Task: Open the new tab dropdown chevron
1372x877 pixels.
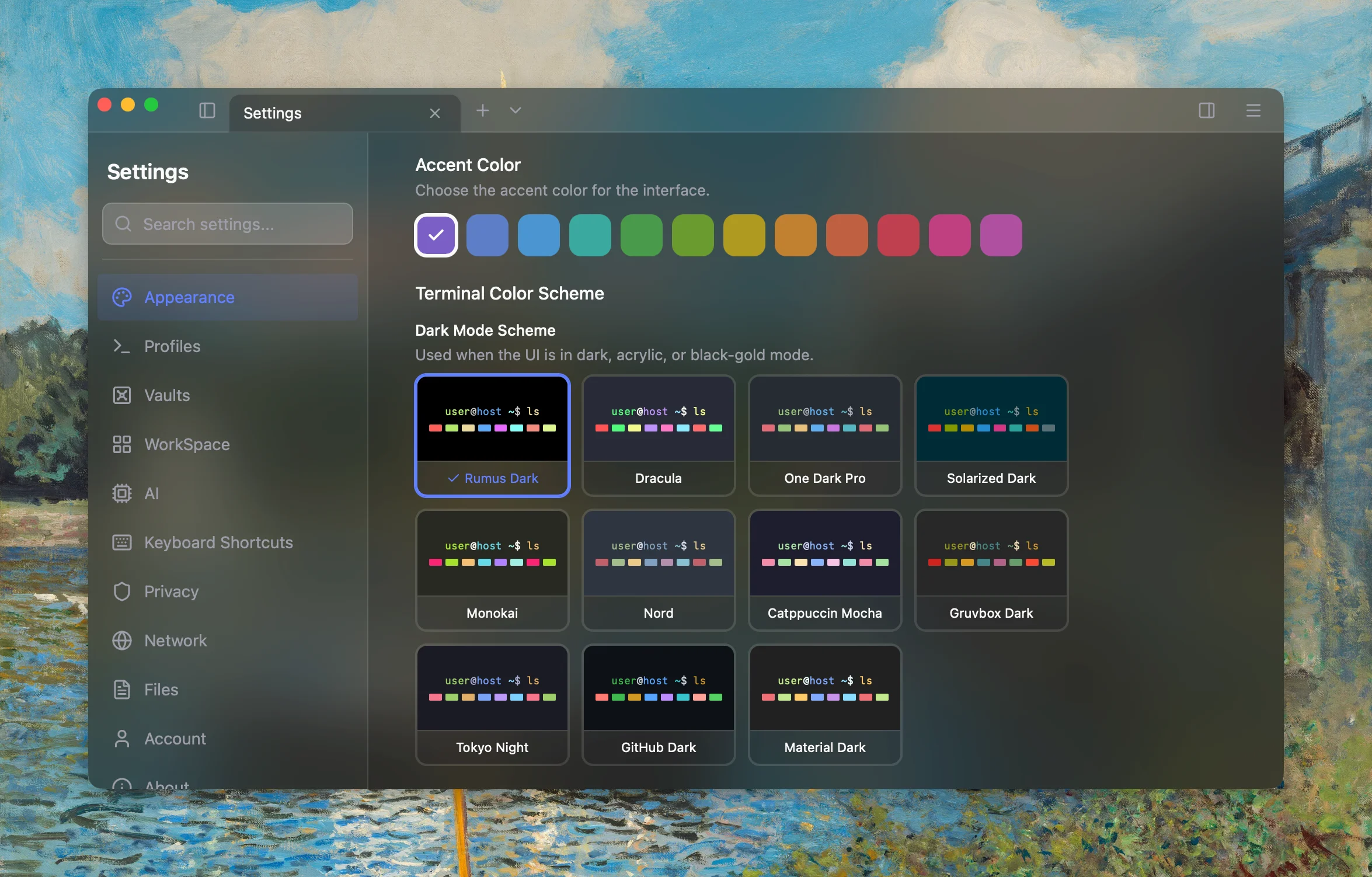Action: [x=514, y=110]
